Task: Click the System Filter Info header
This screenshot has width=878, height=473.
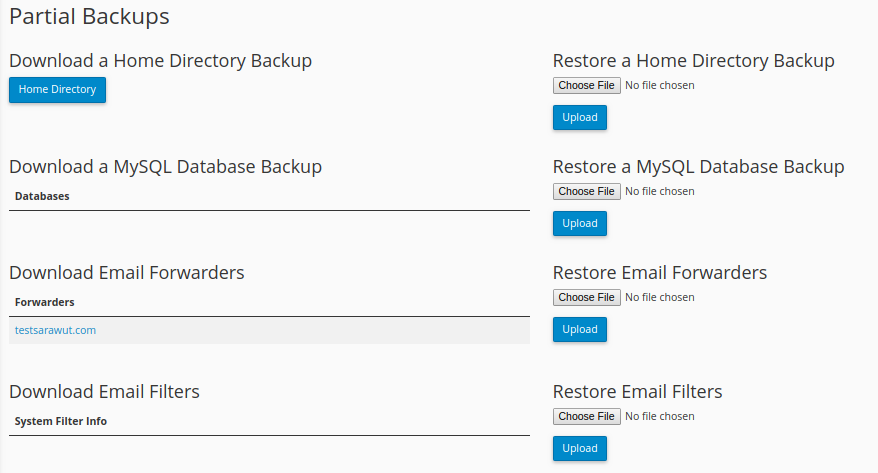Action: coord(61,422)
